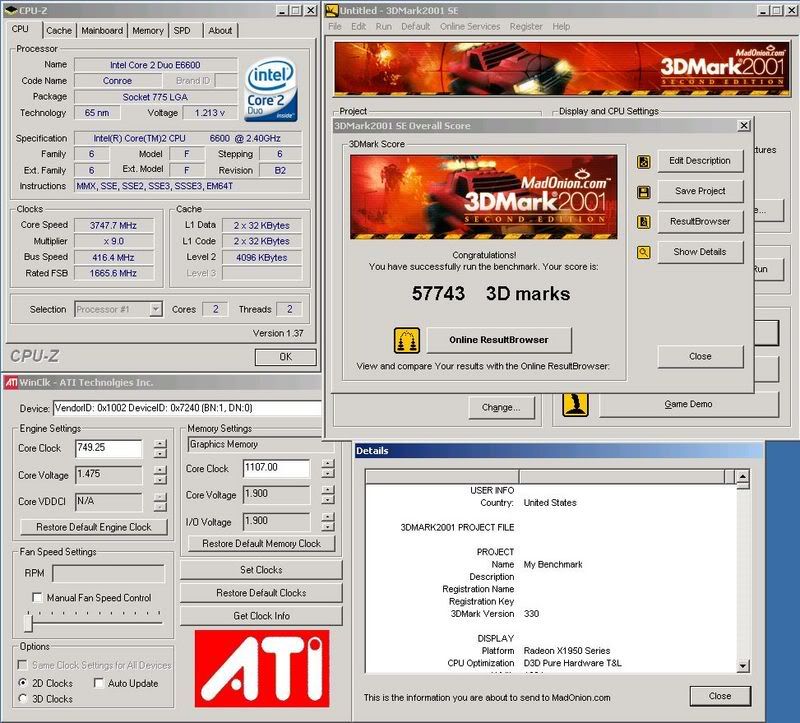Image resolution: width=800 pixels, height=723 pixels.
Task: Open the Memory tab in CPU-Z
Action: 148,31
